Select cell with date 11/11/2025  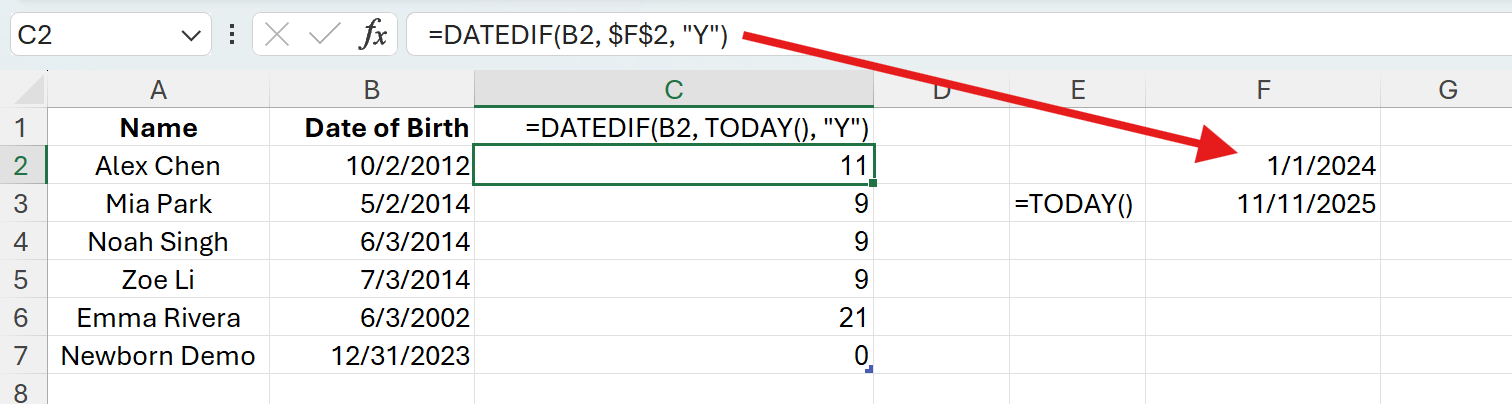(1263, 204)
